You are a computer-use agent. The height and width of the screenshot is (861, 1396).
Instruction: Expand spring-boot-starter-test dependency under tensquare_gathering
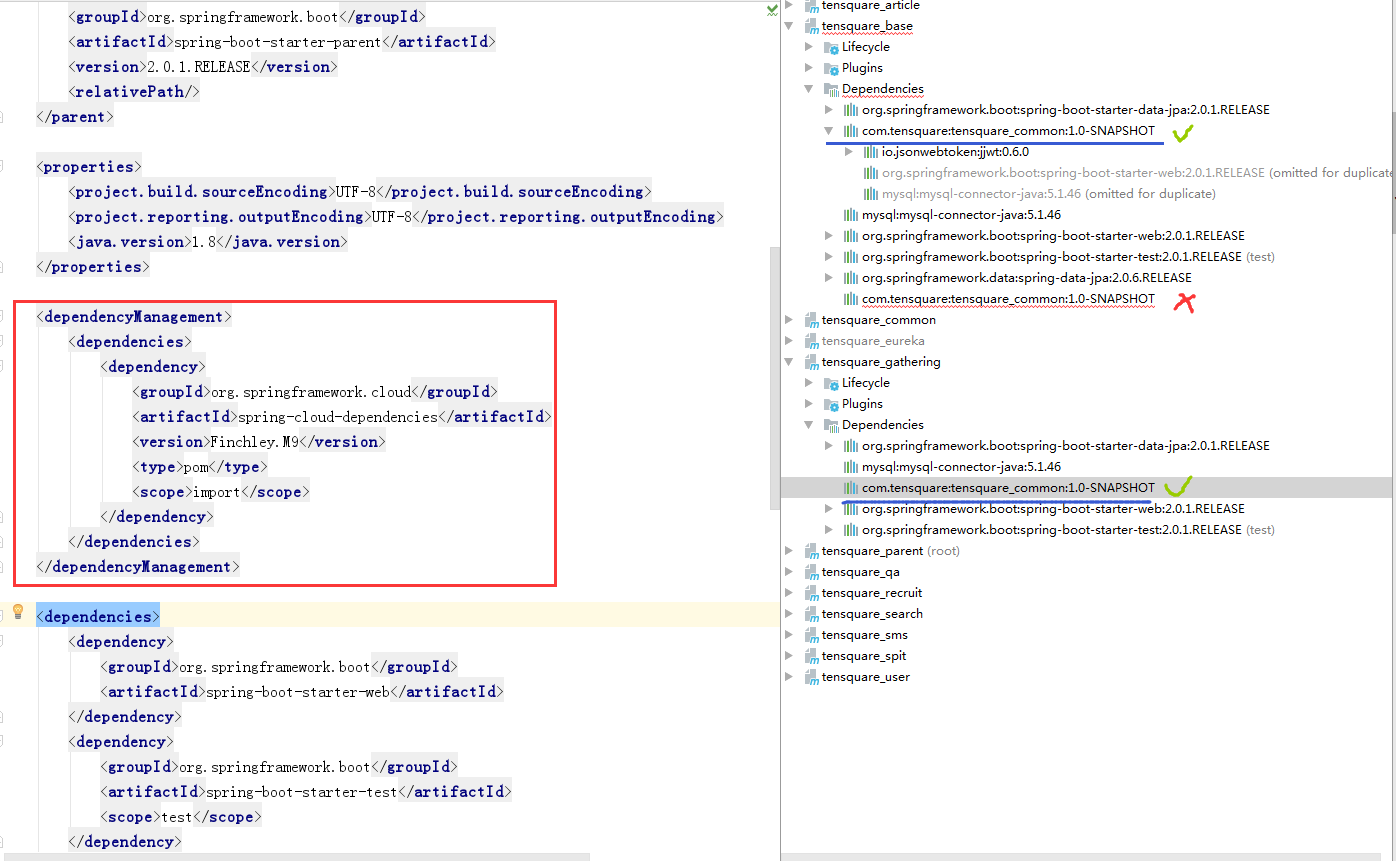(829, 530)
